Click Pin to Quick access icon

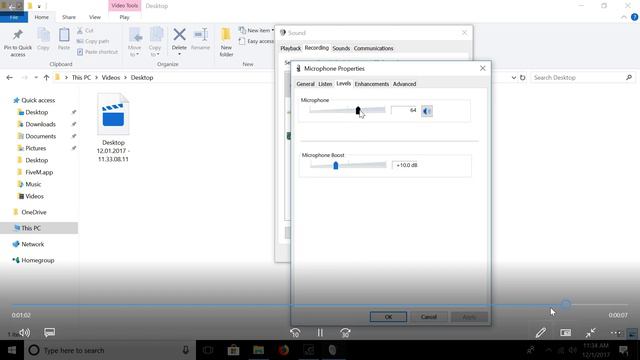pyautogui.click(x=18, y=35)
